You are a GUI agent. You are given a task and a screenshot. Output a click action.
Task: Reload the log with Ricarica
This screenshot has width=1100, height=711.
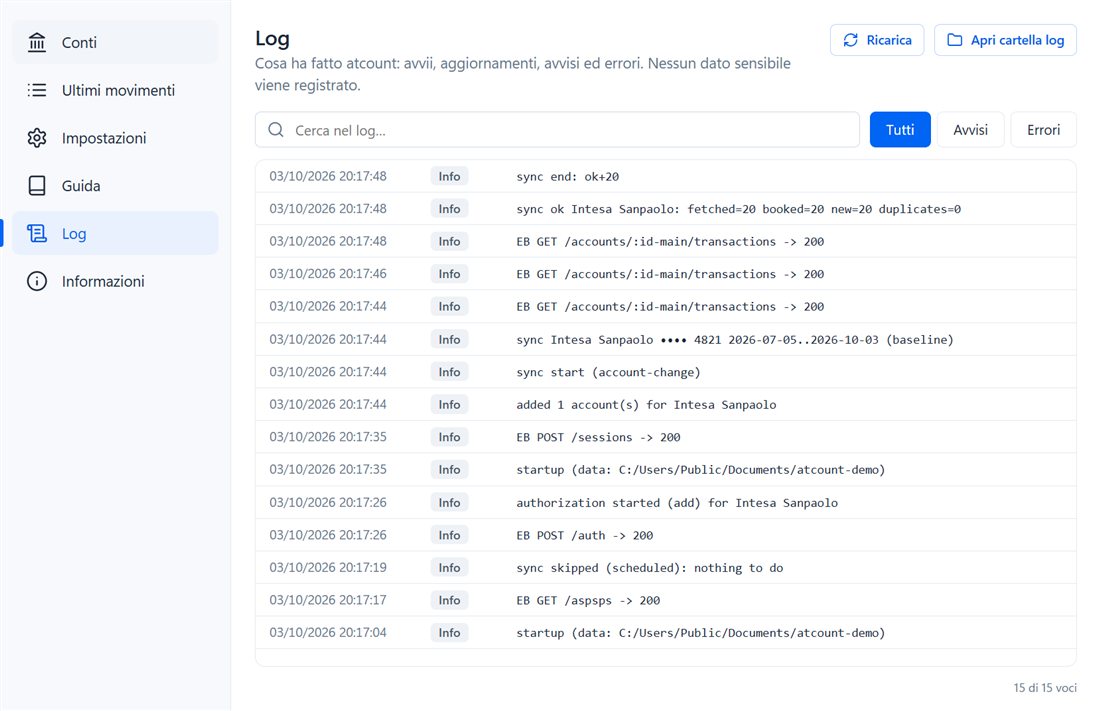coord(877,40)
